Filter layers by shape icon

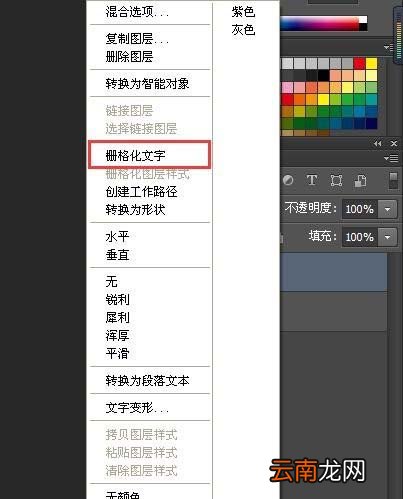(336, 181)
